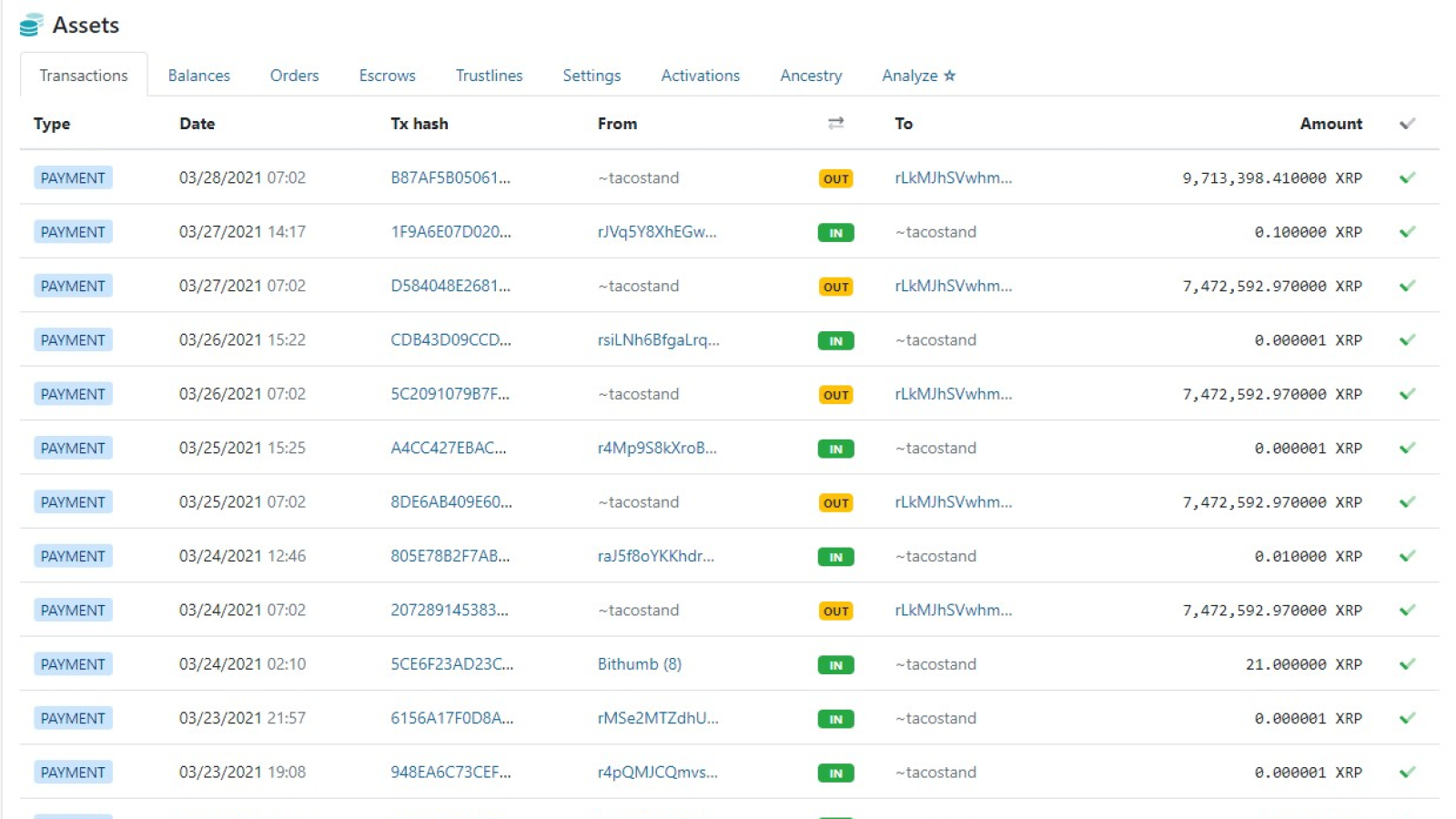Open the Escrows tab
The image size is (1456, 819).
(x=387, y=76)
